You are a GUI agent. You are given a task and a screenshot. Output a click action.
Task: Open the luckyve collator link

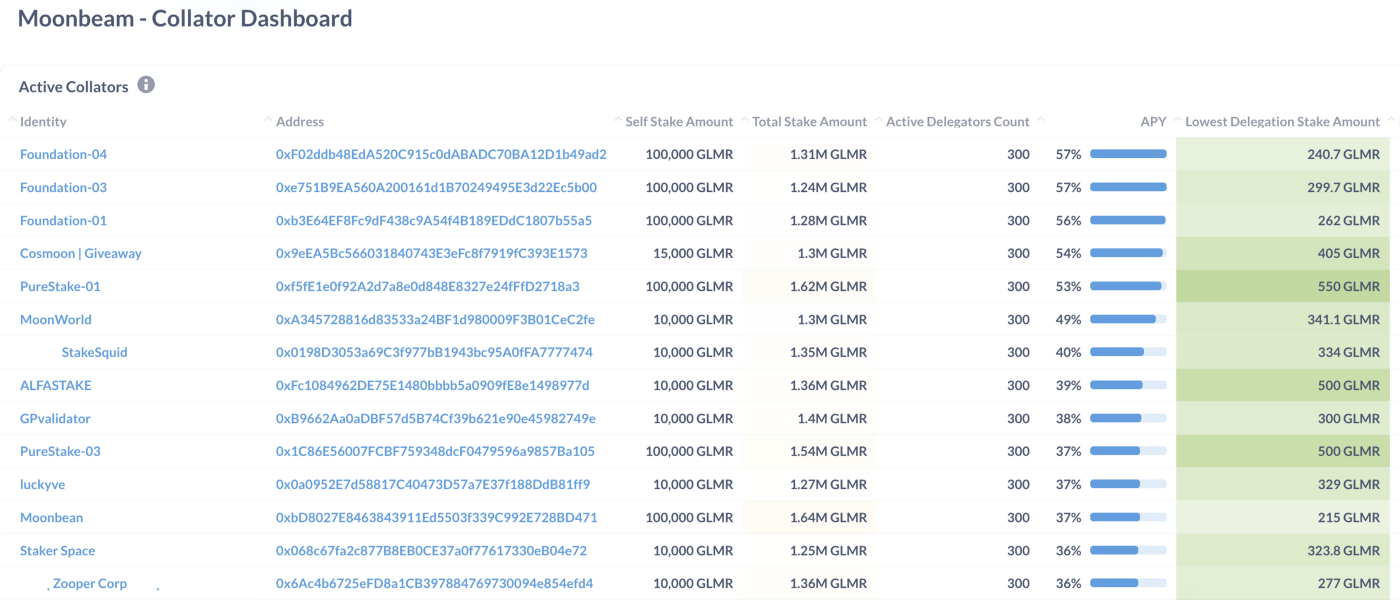point(42,484)
